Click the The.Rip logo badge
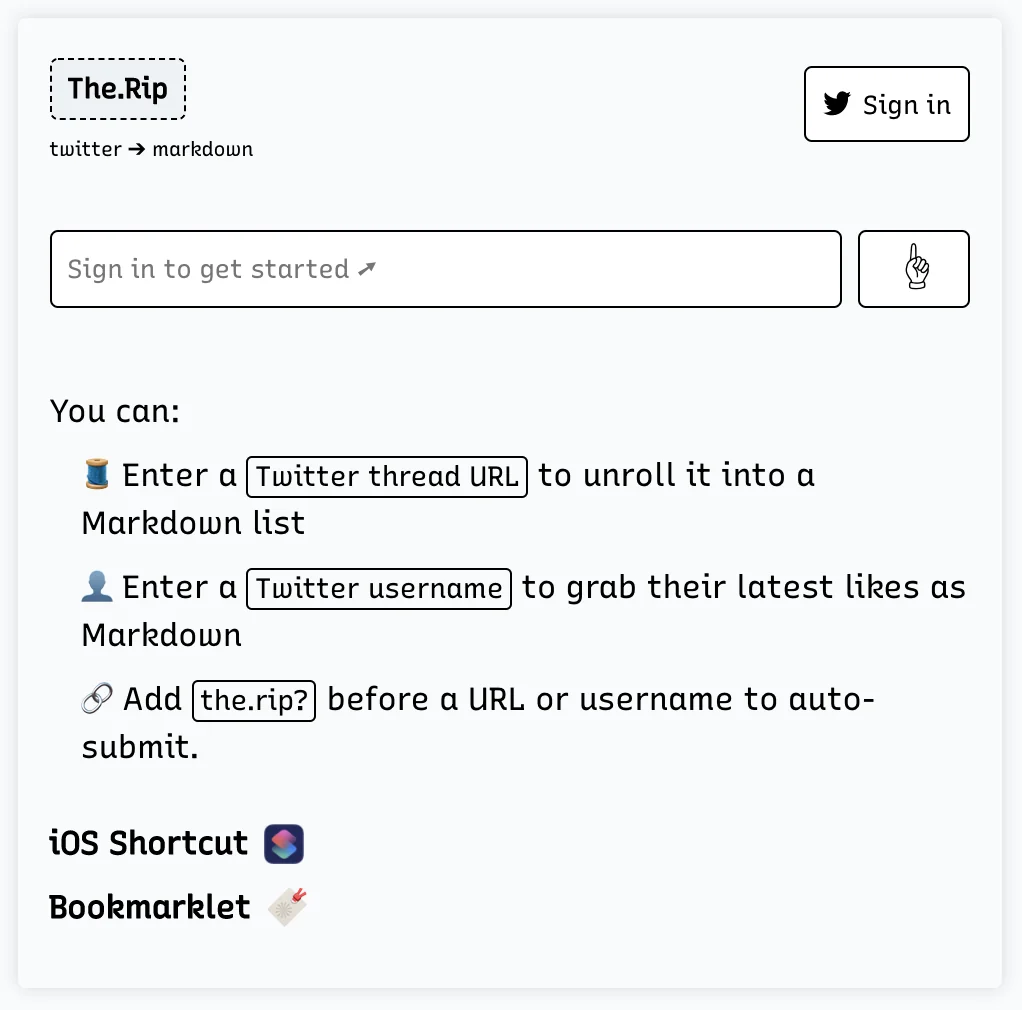Screen dimensions: 1022x1010 pos(118,89)
